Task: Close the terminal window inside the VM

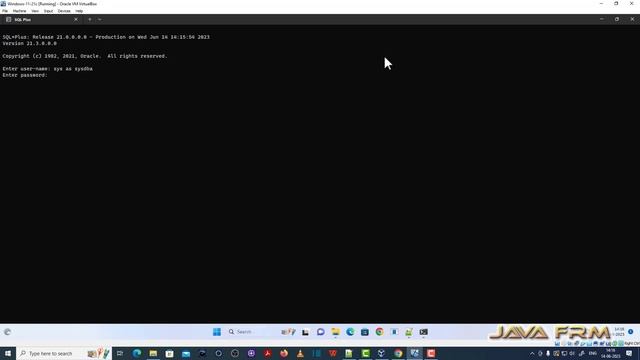Action: (x=632, y=19)
